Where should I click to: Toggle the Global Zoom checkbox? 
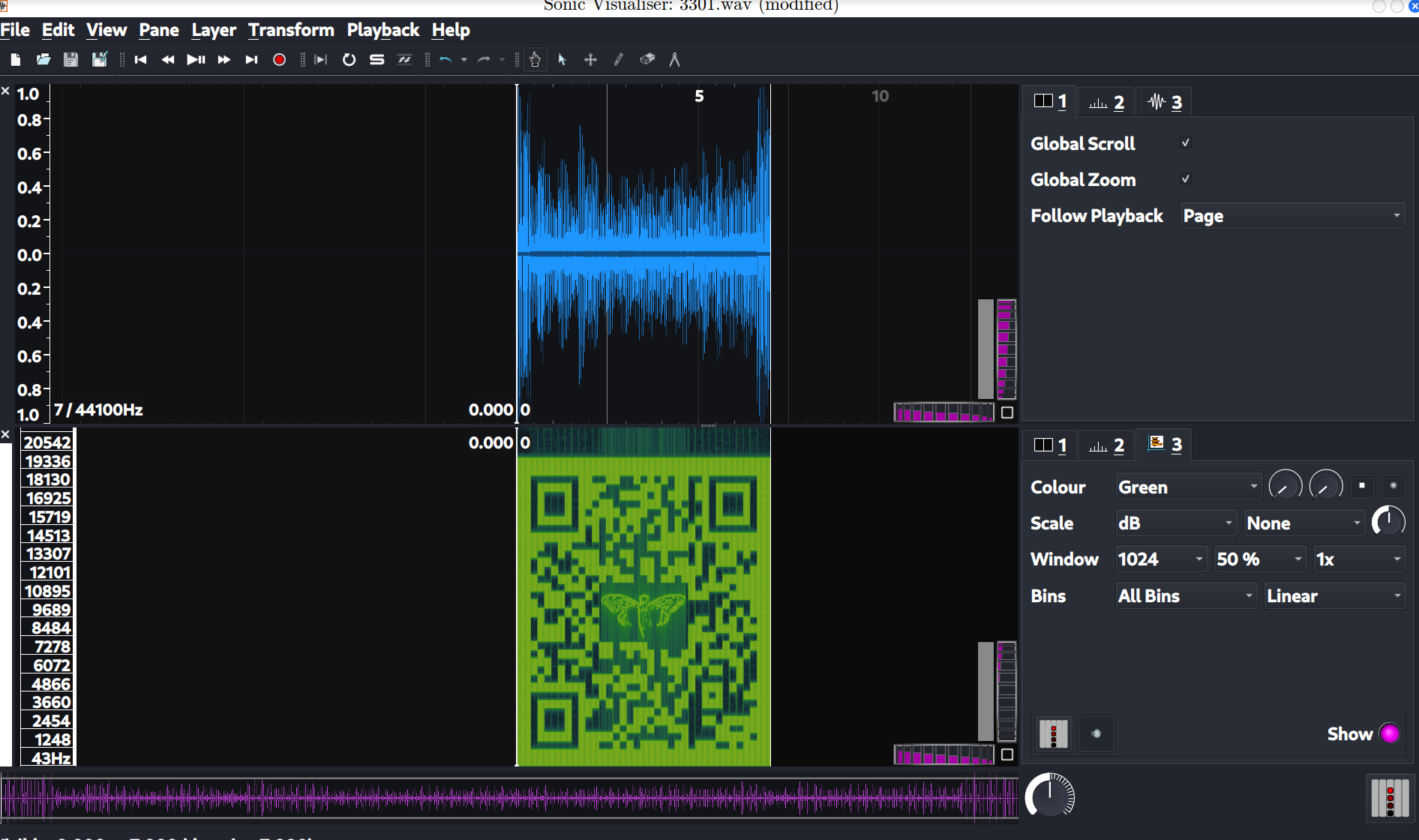point(1186,179)
